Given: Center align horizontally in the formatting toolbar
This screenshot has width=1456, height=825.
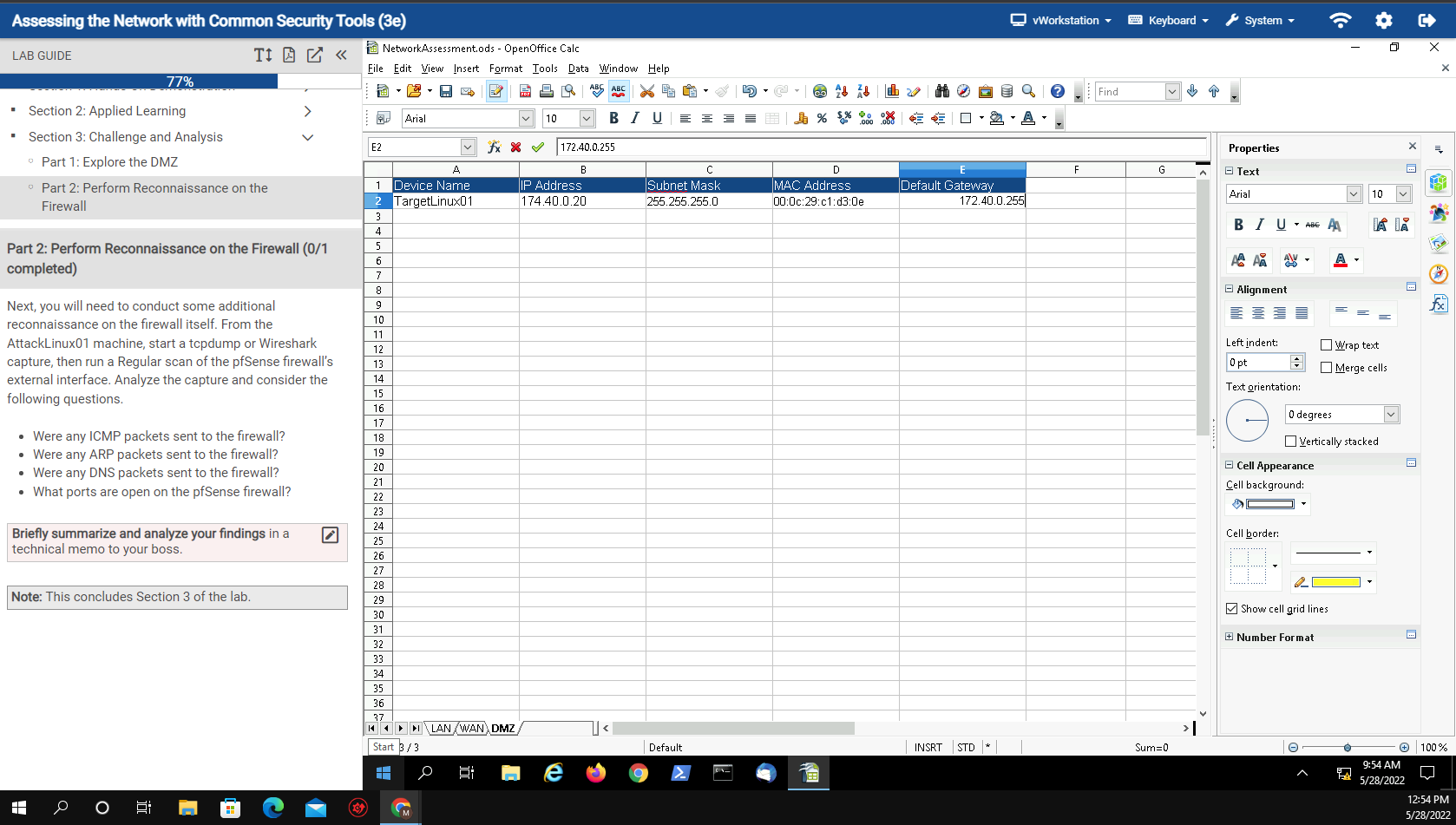Looking at the screenshot, I should click(707, 118).
